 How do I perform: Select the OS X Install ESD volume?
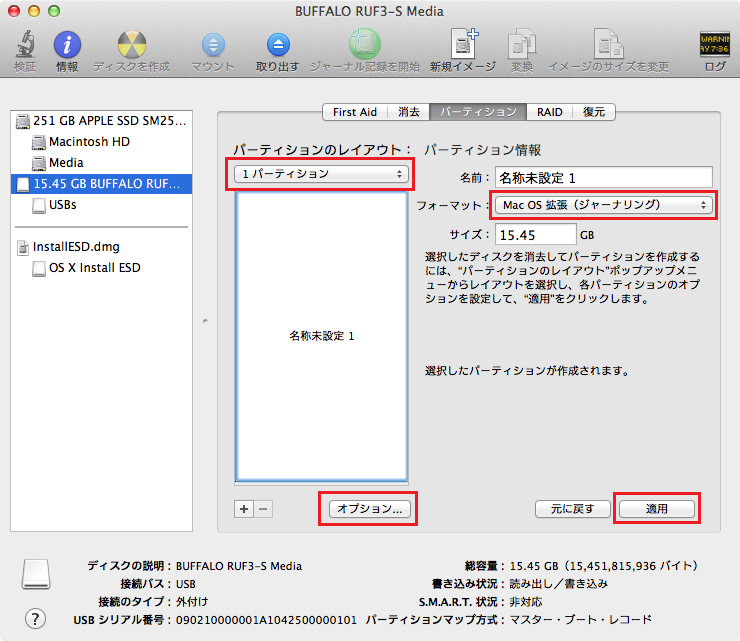pyautogui.click(x=101, y=268)
